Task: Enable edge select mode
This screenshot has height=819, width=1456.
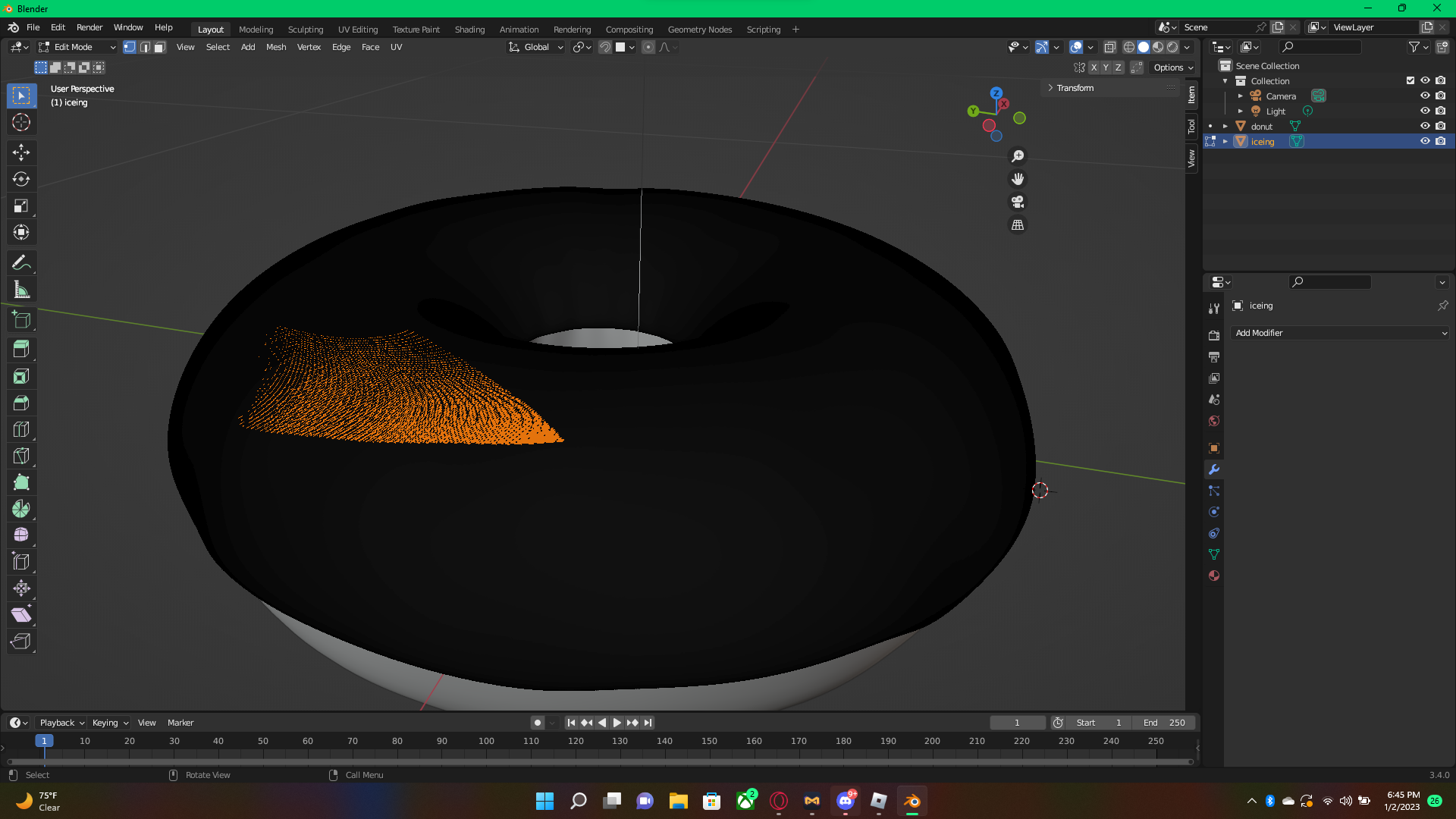Action: (145, 47)
